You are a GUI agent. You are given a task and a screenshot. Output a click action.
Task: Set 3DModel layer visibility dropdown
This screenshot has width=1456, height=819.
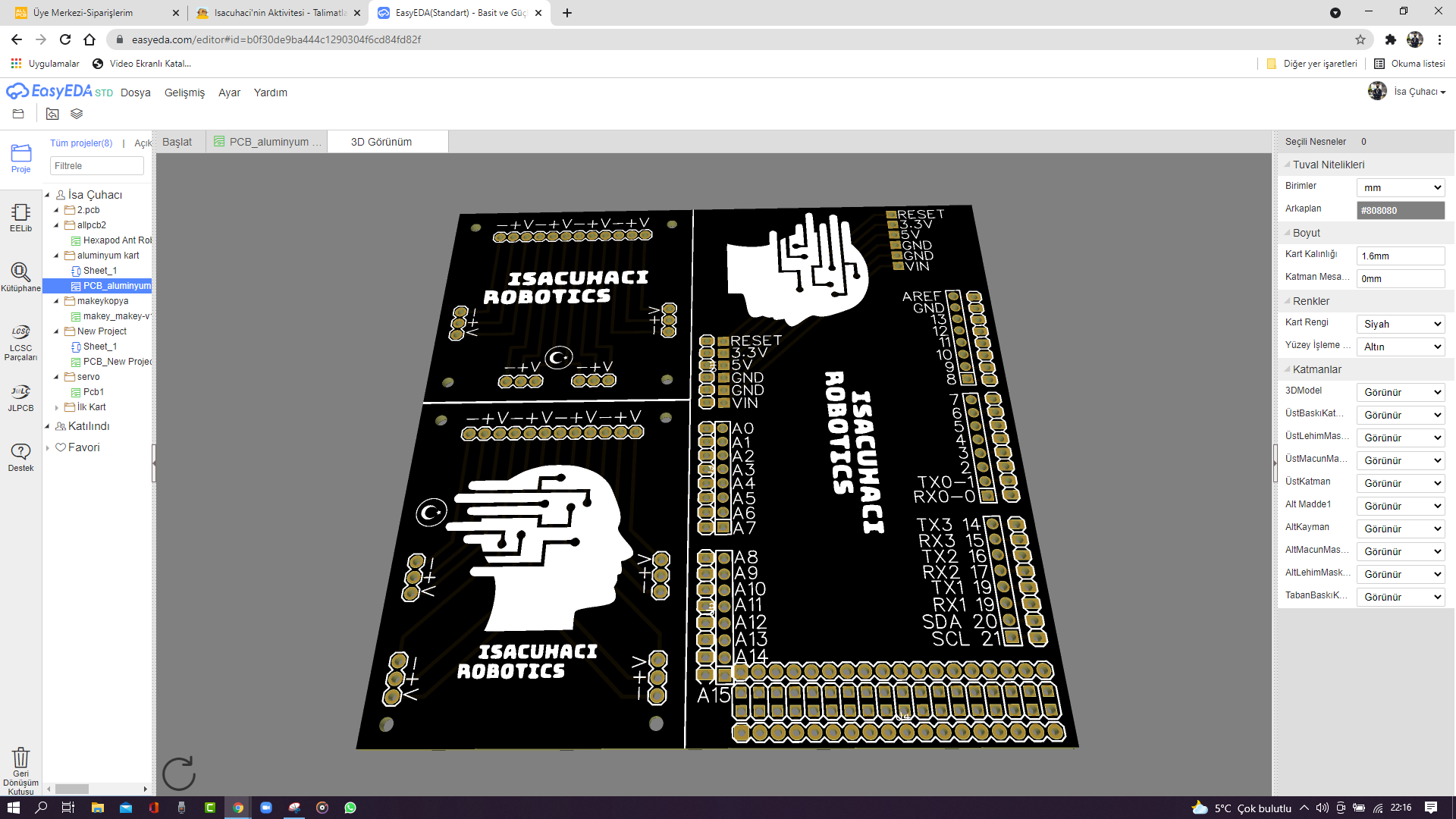click(x=1400, y=392)
